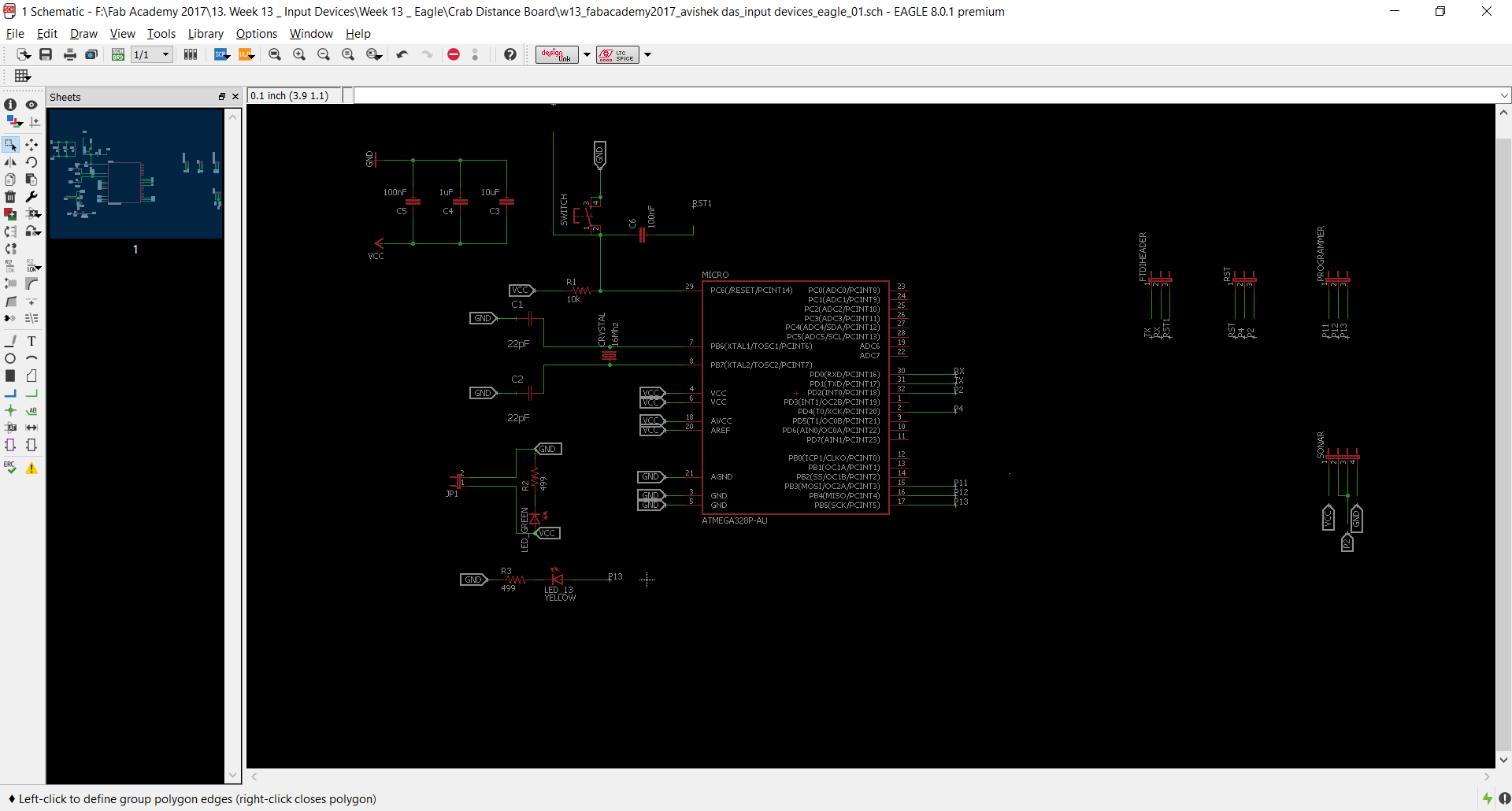Select the Paste tool
Viewport: 1512px width, 811px height.
(31, 180)
